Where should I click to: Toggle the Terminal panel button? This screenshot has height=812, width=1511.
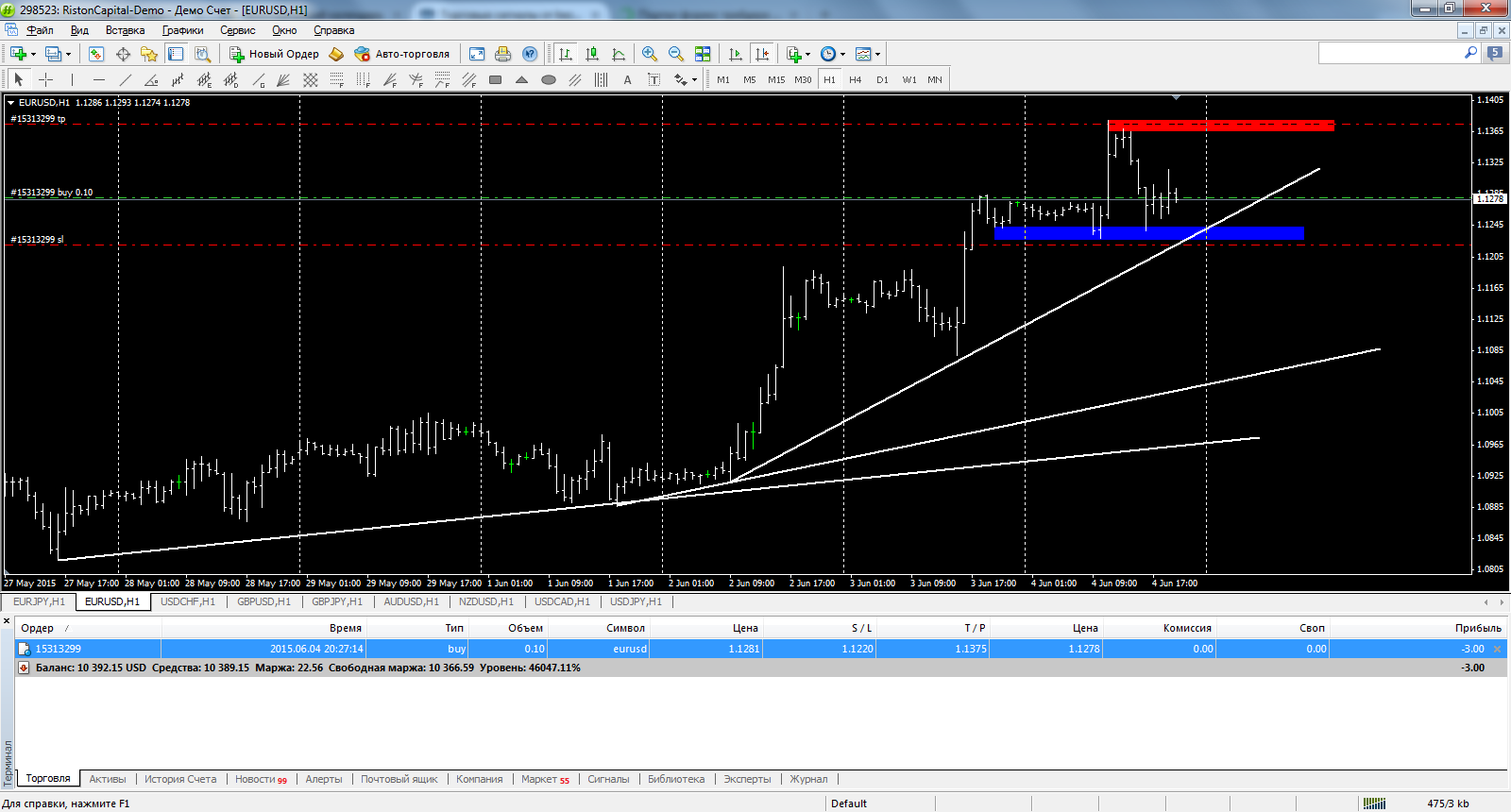click(x=176, y=54)
